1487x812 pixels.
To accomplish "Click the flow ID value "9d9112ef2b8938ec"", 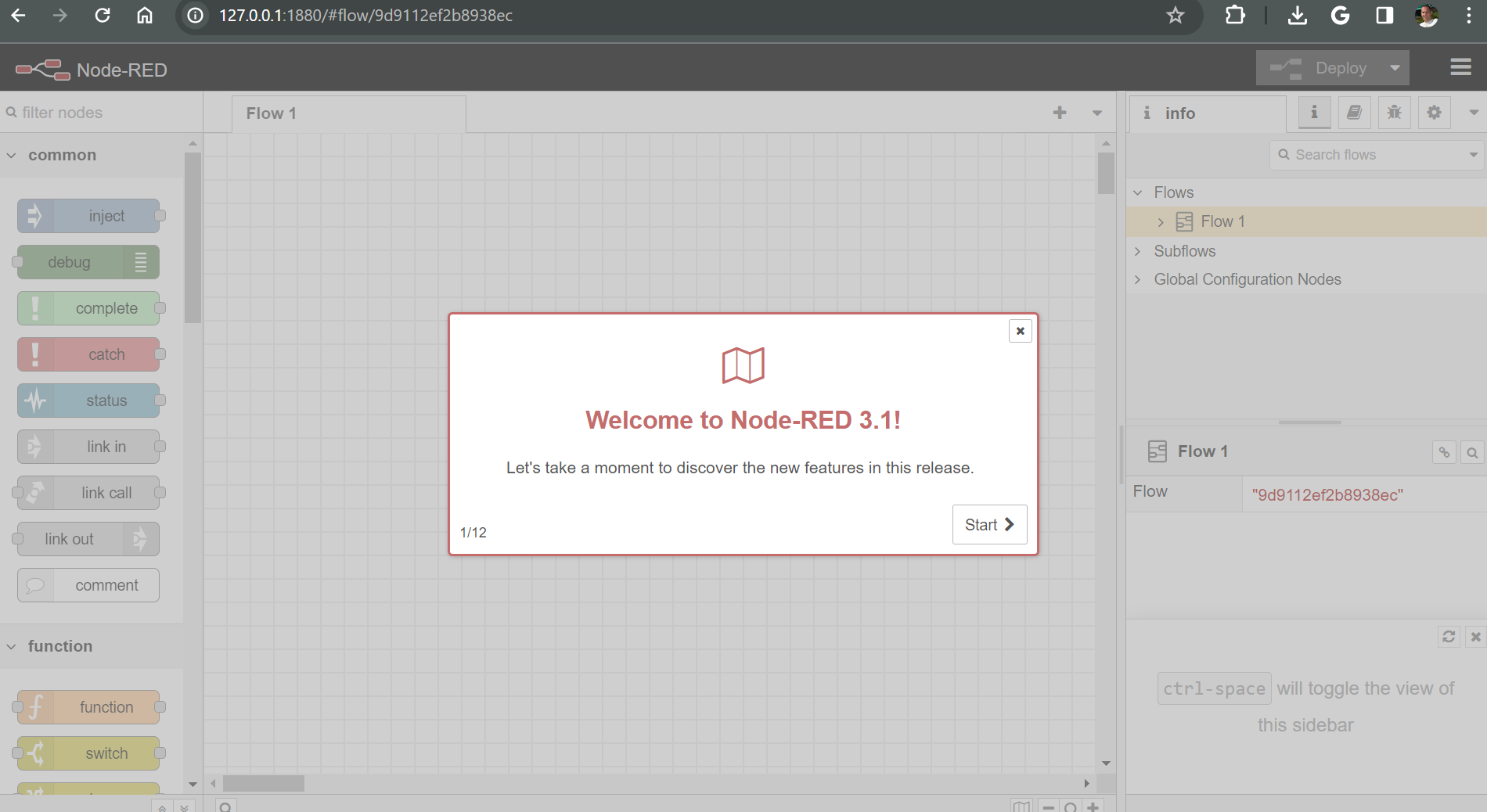I will coord(1327,494).
